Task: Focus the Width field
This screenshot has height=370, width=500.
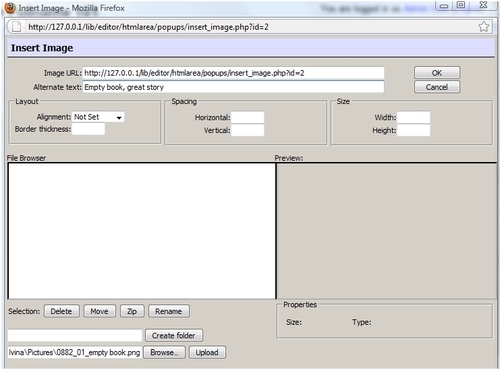Action: coord(414,117)
